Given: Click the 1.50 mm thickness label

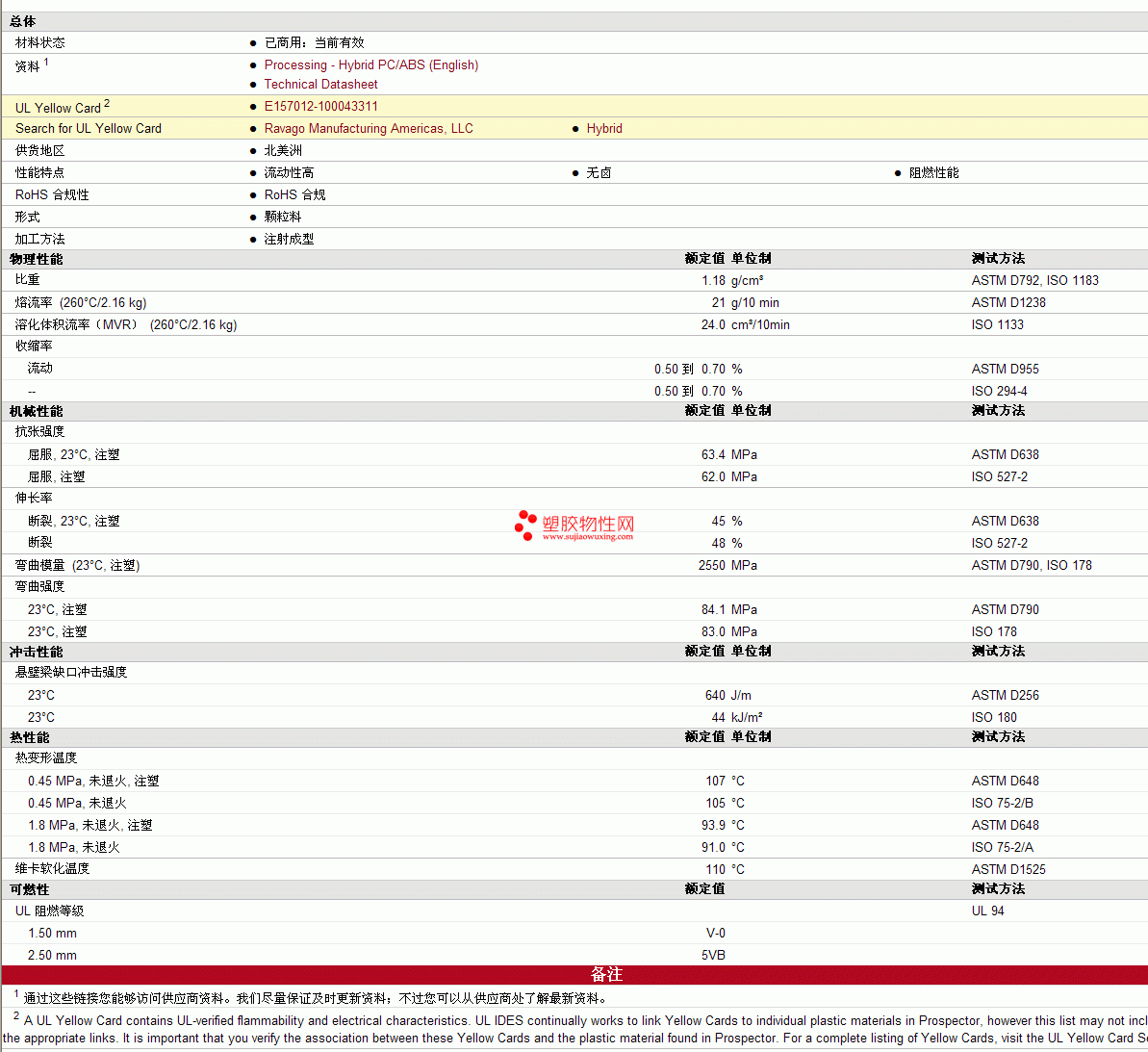Looking at the screenshot, I should pyautogui.click(x=52, y=934).
